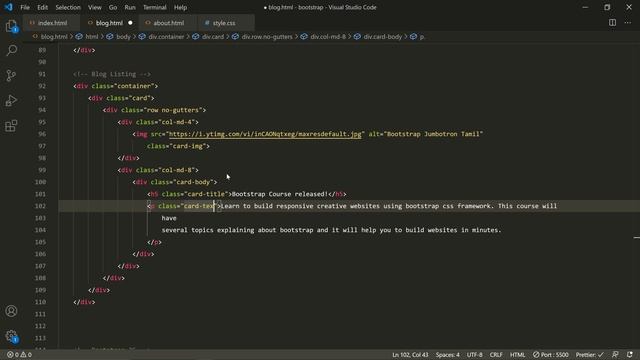Viewport: 640px width, 360px height.
Task: Open the Go menu
Action: (113, 7)
